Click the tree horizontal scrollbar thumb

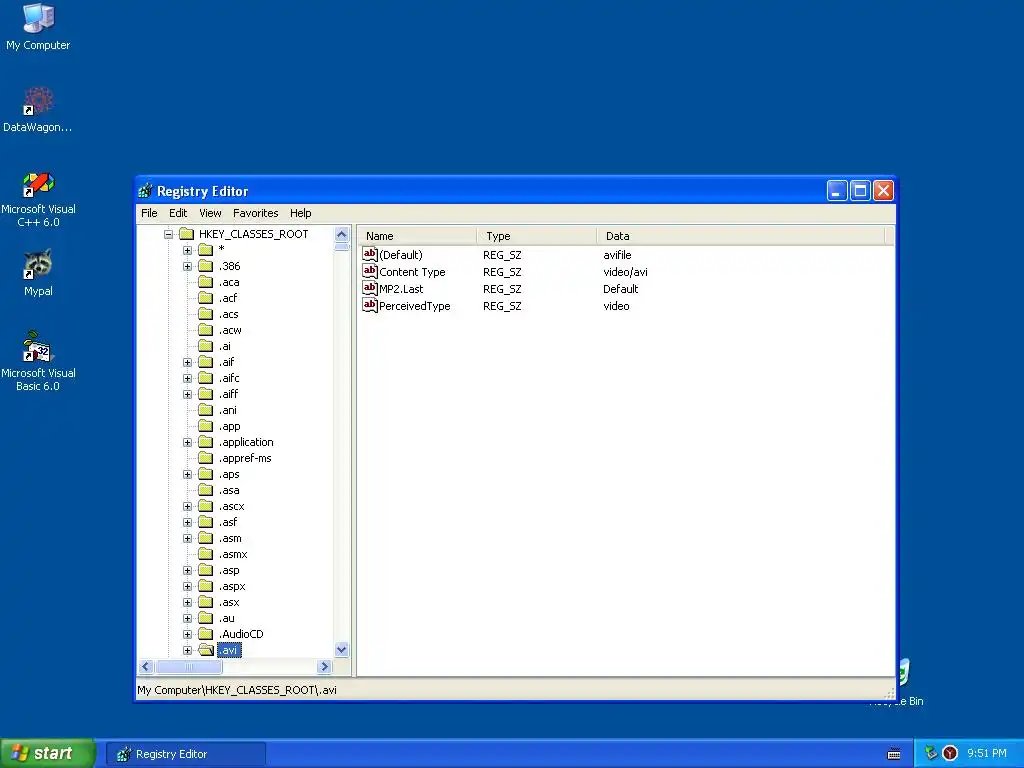[189, 667]
